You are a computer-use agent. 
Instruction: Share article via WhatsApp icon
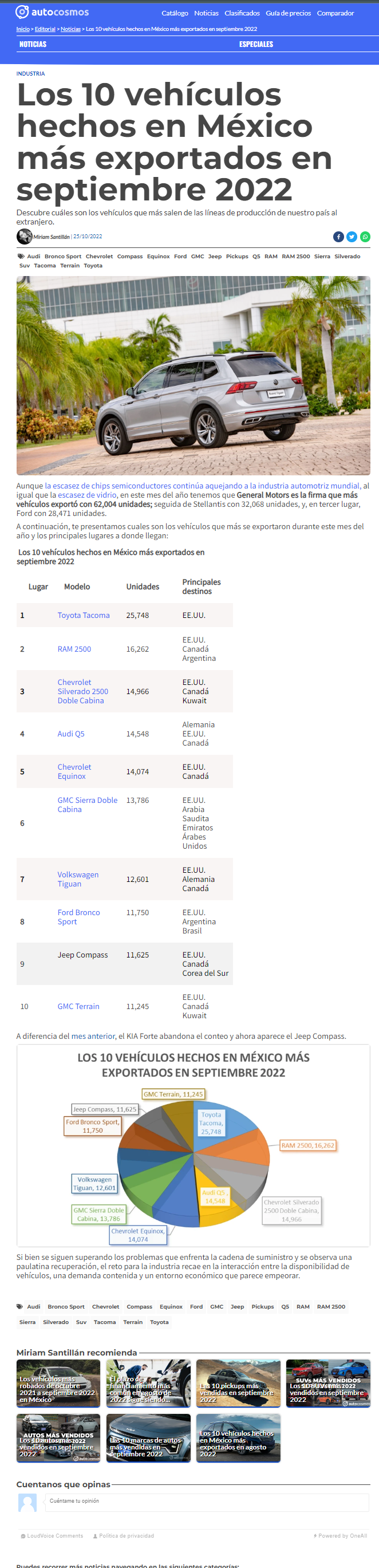[365, 237]
